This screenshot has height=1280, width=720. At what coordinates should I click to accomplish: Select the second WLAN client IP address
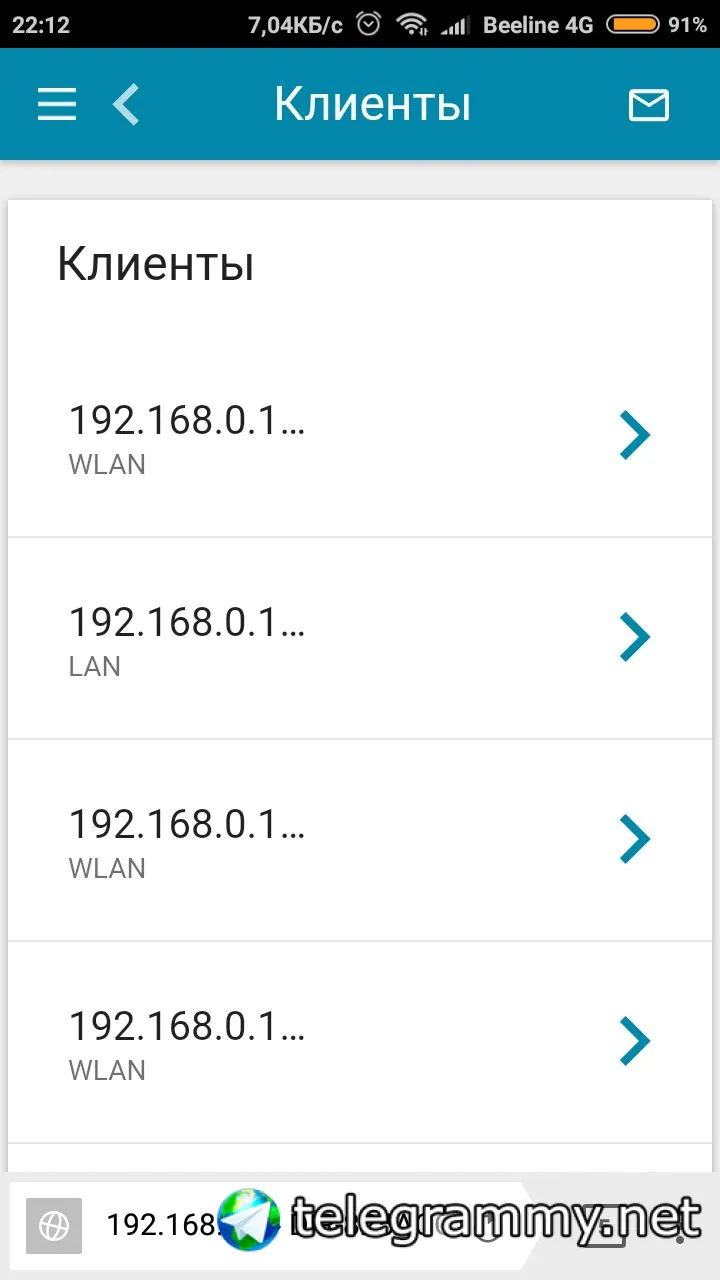click(186, 825)
